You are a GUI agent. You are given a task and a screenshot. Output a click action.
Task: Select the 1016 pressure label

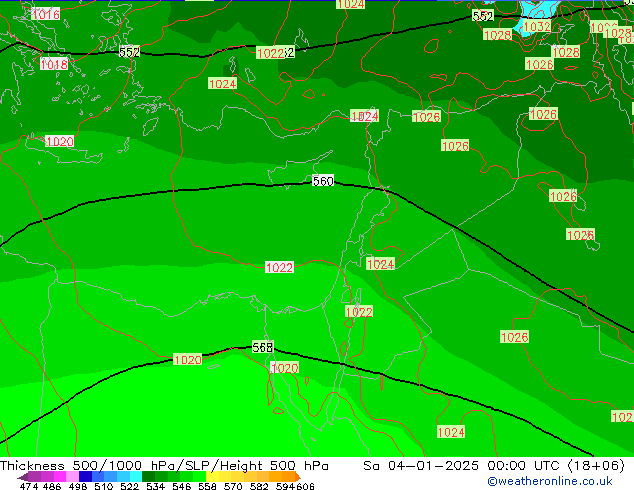[46, 15]
